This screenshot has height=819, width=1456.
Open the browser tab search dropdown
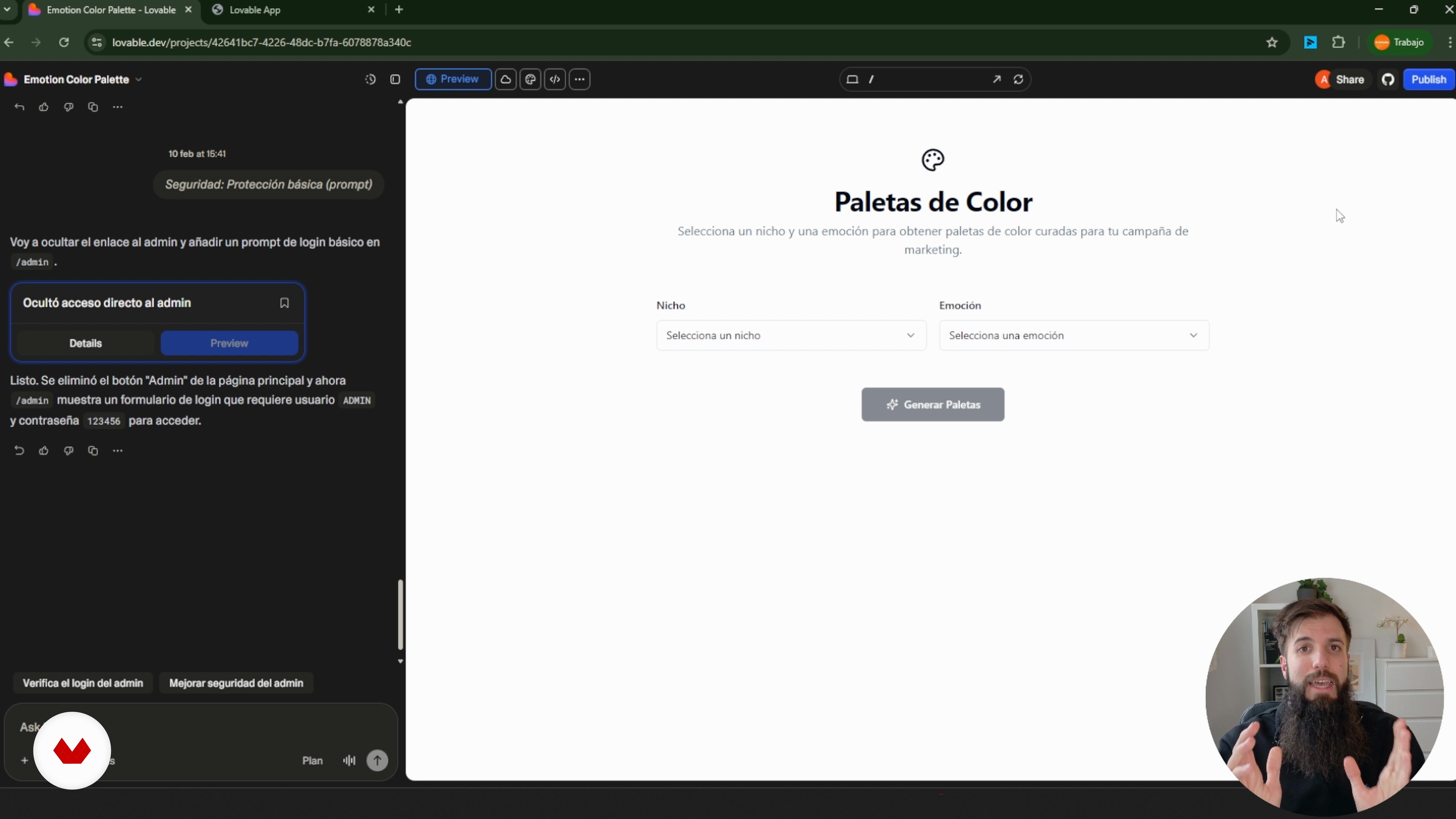point(7,9)
